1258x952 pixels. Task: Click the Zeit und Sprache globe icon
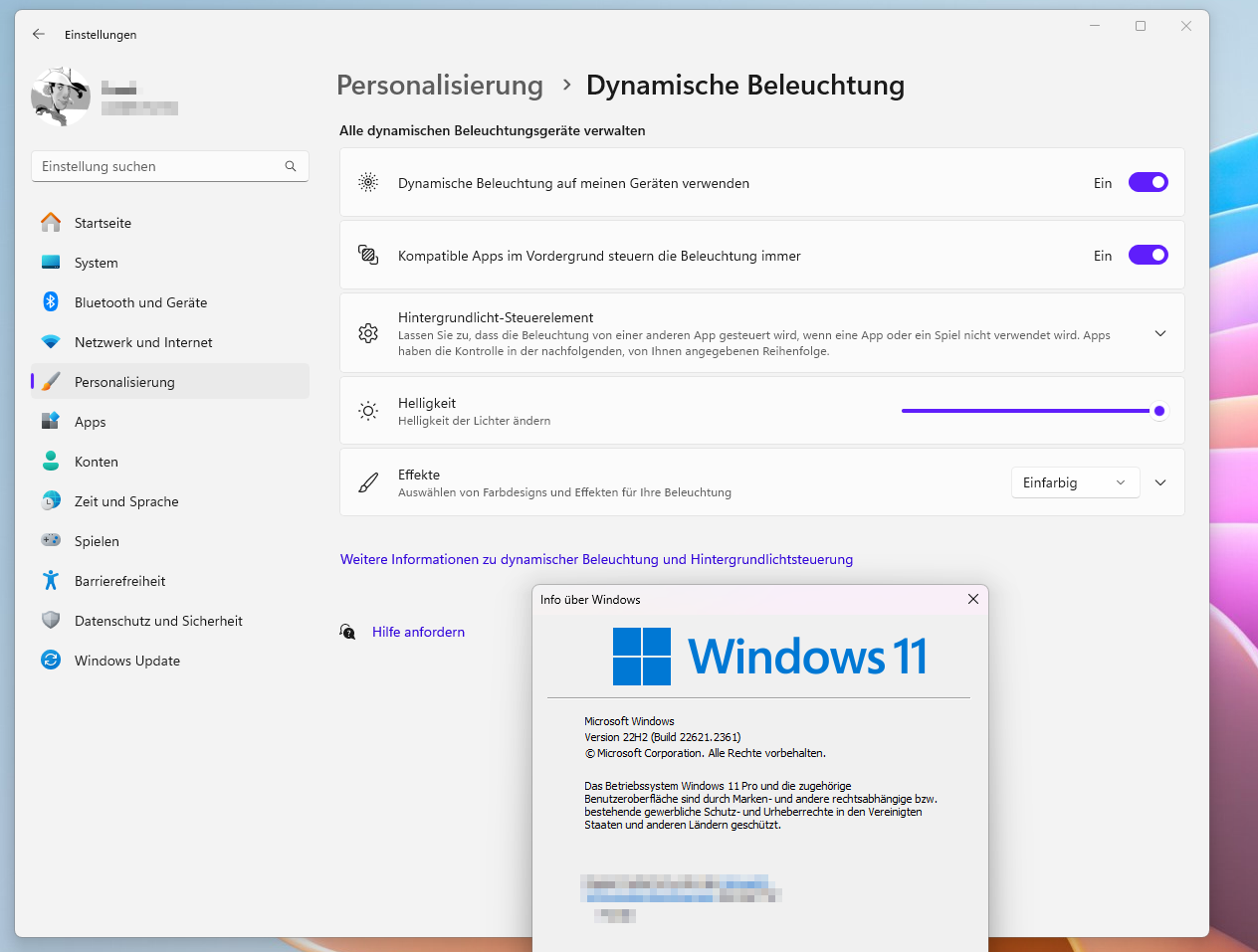coord(51,501)
